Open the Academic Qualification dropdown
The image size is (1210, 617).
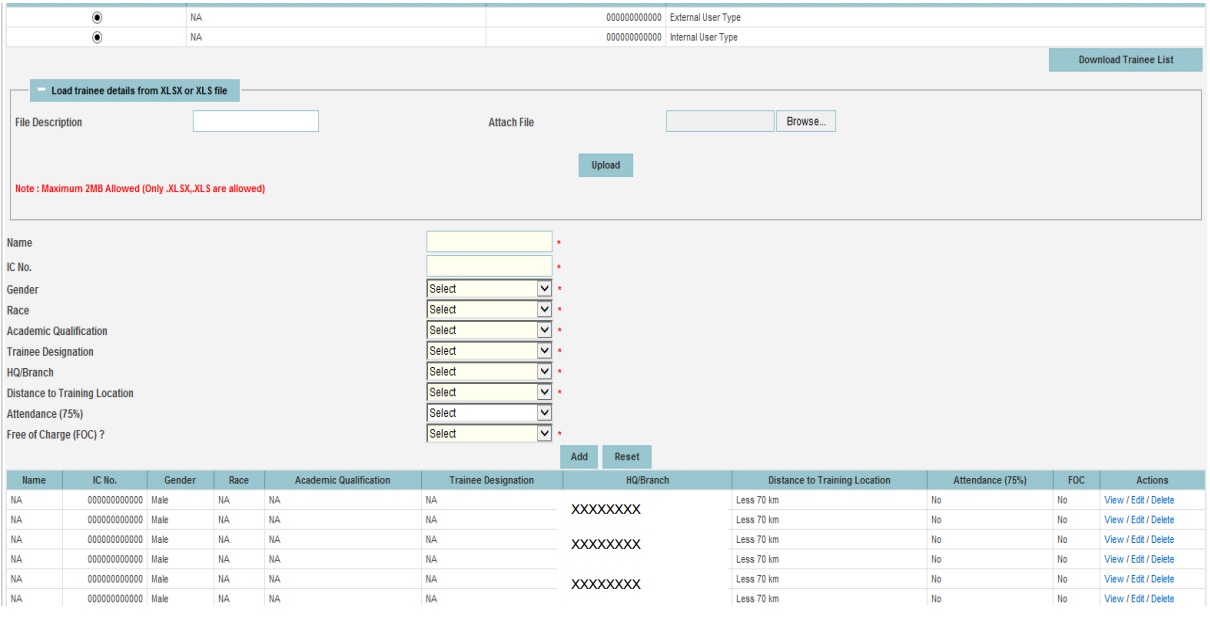(x=546, y=330)
